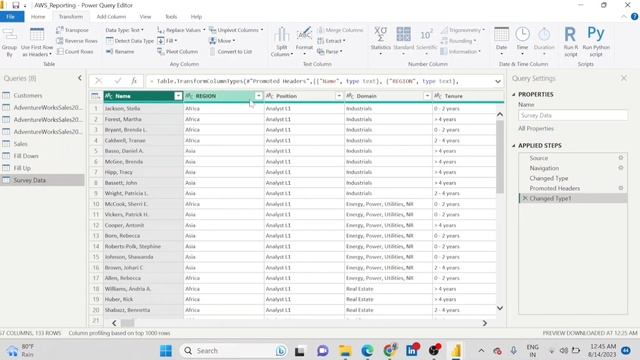The image size is (640, 360).
Task: Click the All Properties link
Action: pos(536,129)
